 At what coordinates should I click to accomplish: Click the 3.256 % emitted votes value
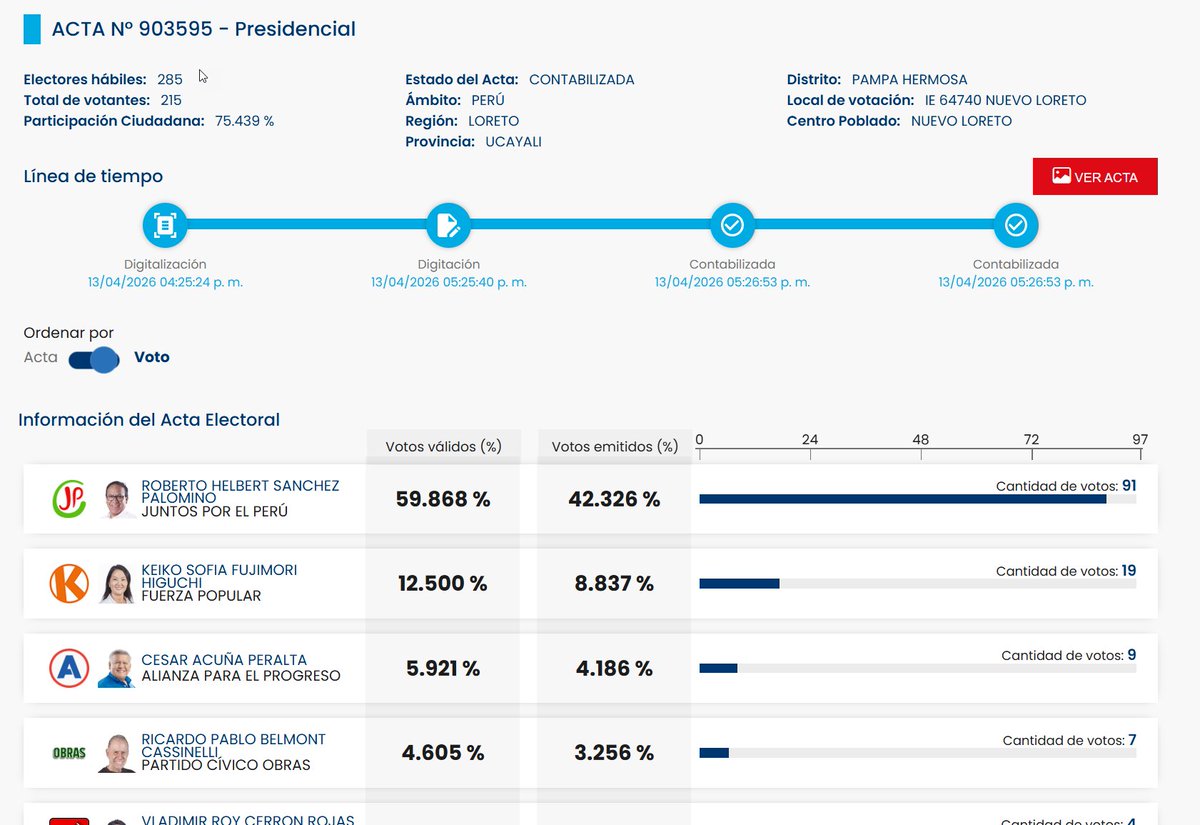click(x=614, y=753)
